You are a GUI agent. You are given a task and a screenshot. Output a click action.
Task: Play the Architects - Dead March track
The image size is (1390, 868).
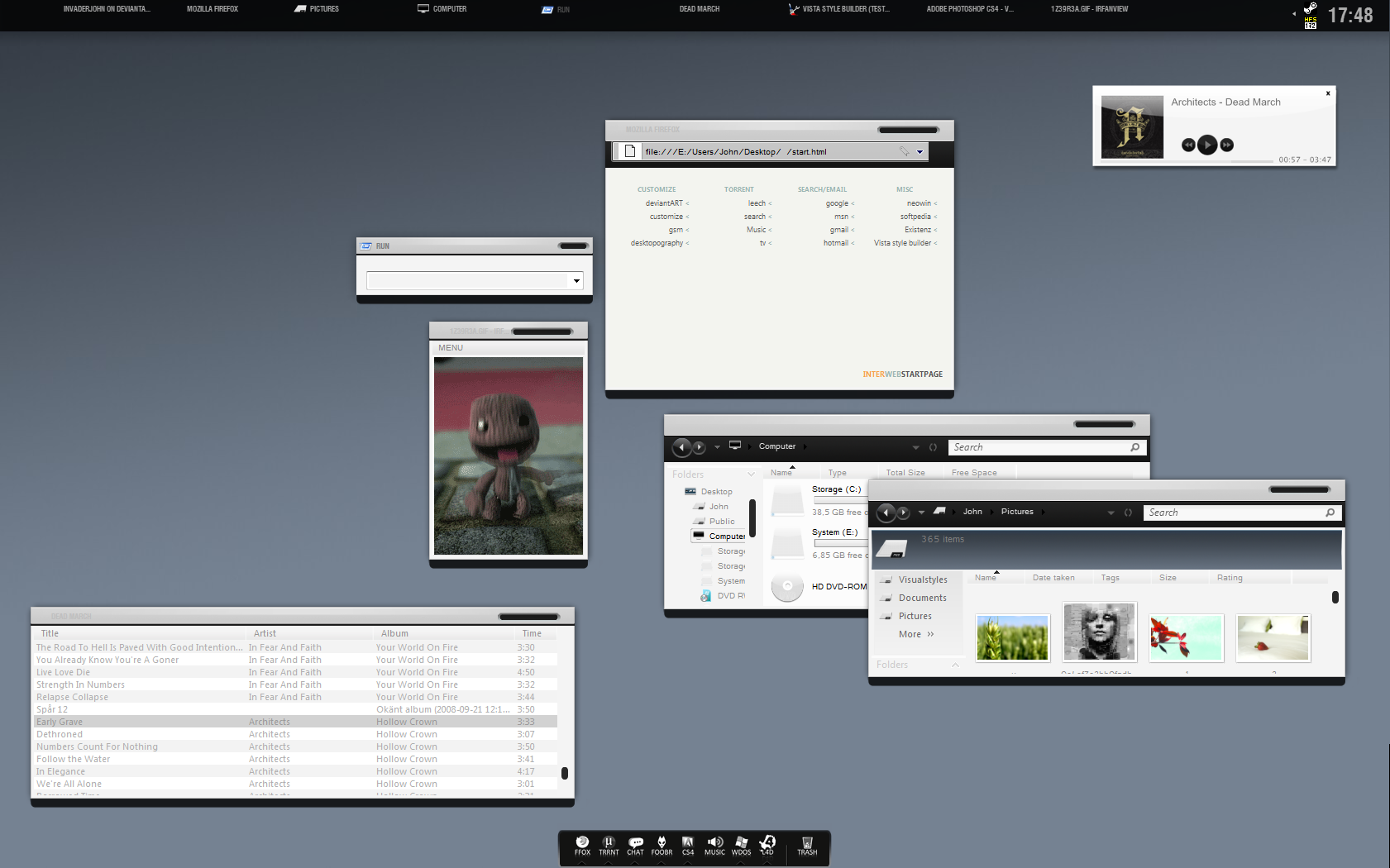[x=1207, y=145]
